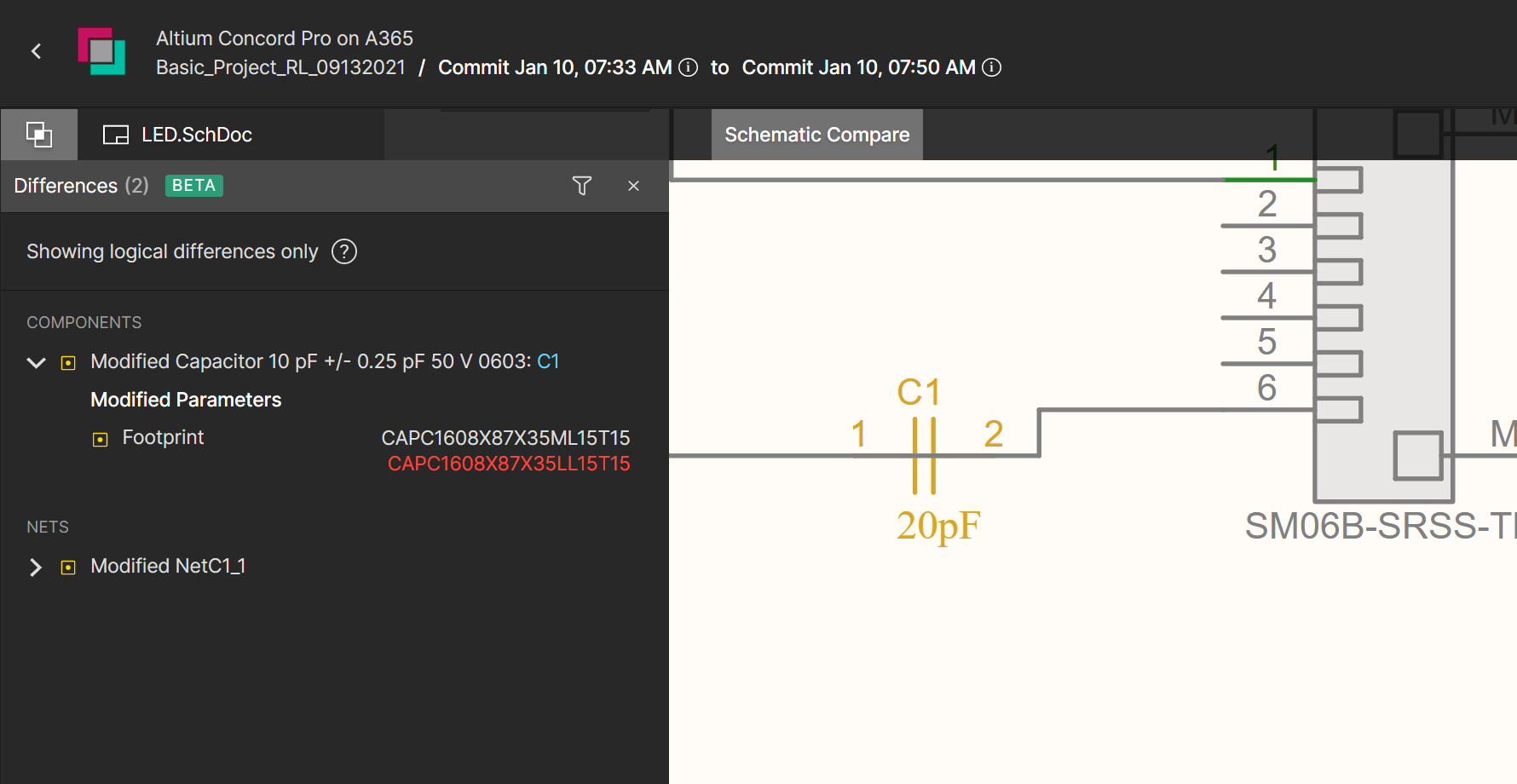This screenshot has height=784, width=1517.
Task: Click the back arrow in header
Action: (x=37, y=52)
